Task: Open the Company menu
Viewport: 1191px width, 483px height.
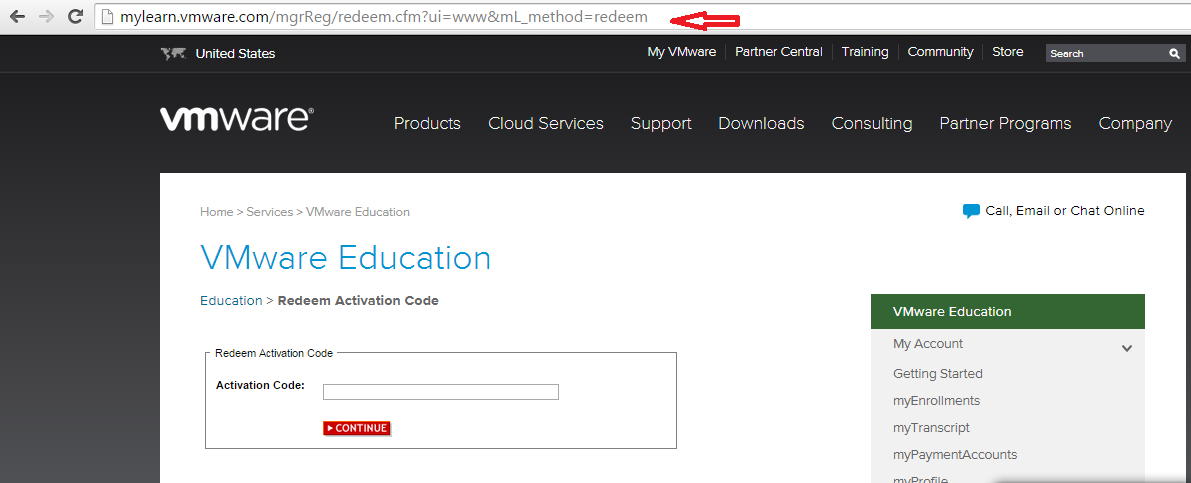Action: (1135, 124)
